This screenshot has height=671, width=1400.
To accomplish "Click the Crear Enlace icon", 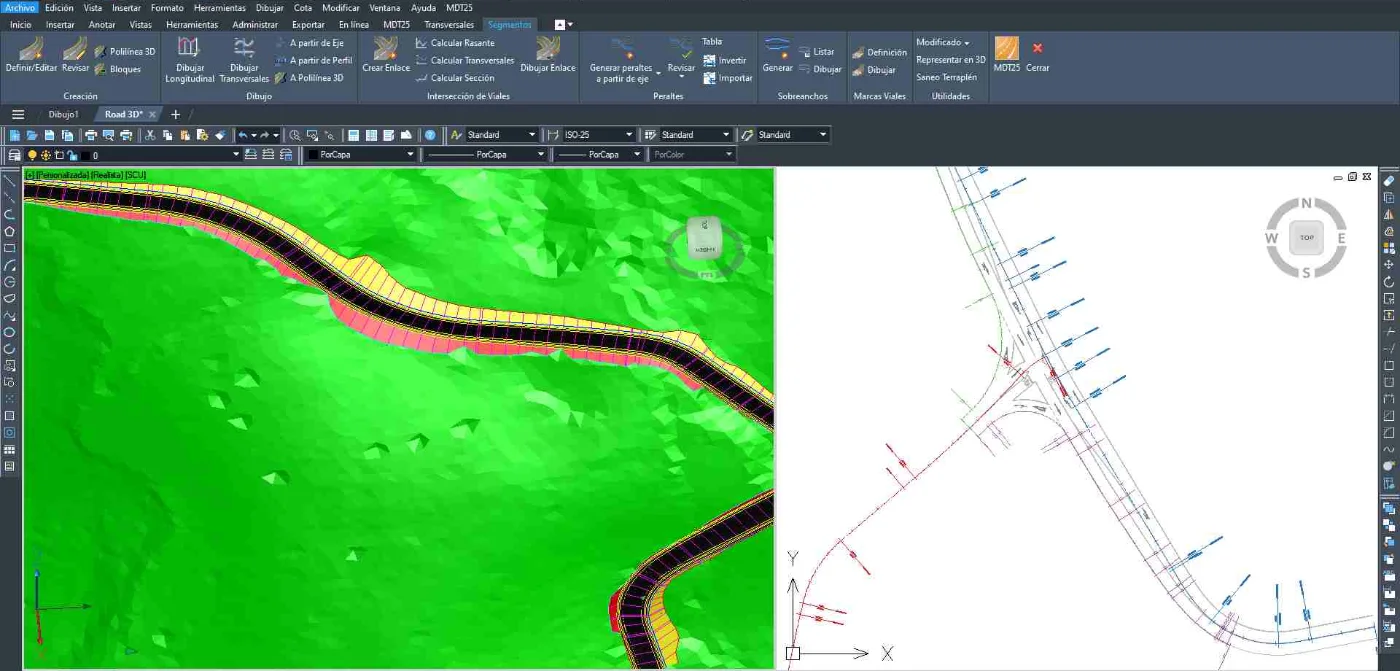I will click(x=386, y=48).
